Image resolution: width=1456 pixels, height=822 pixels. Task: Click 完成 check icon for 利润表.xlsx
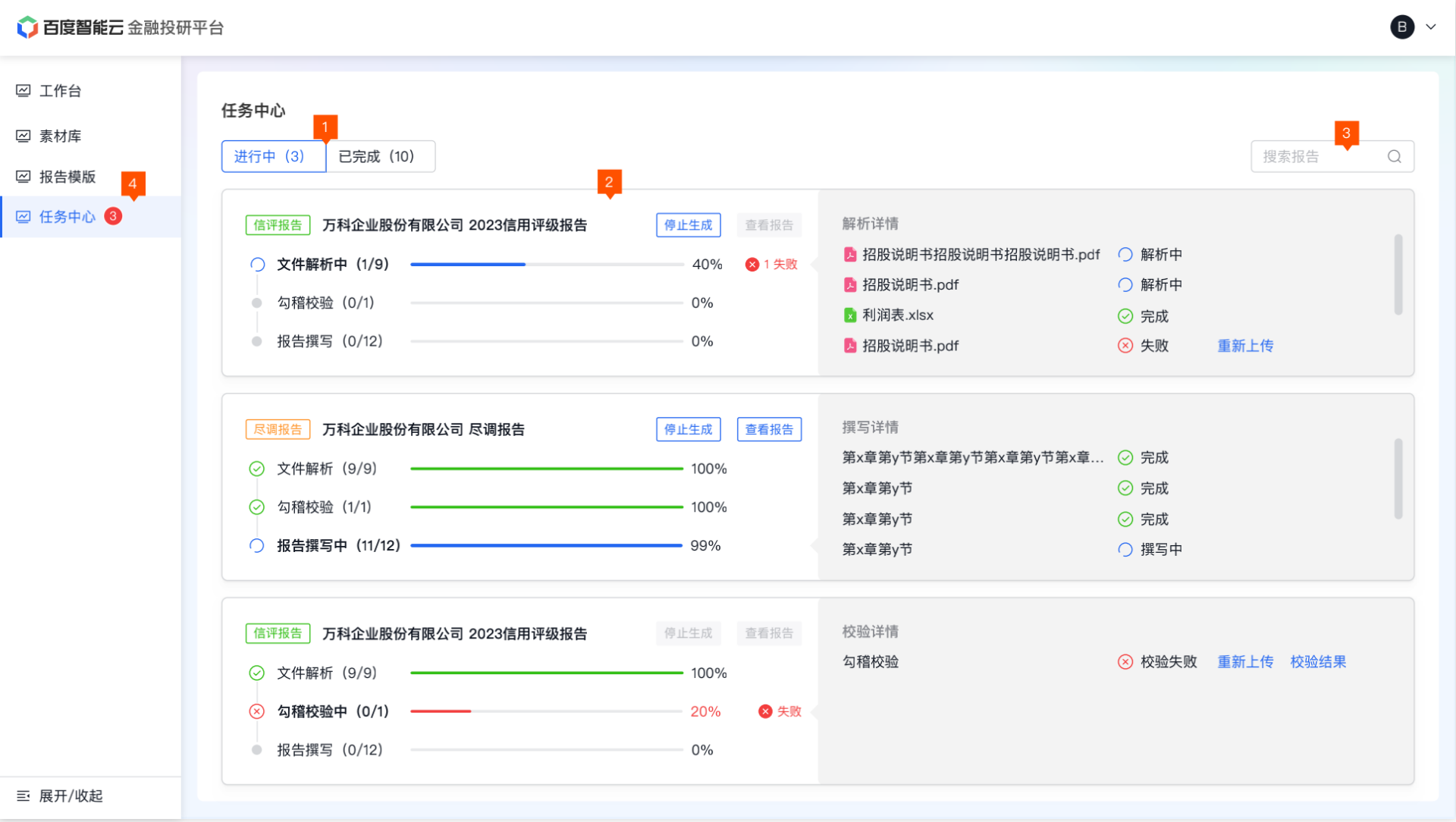click(1125, 316)
